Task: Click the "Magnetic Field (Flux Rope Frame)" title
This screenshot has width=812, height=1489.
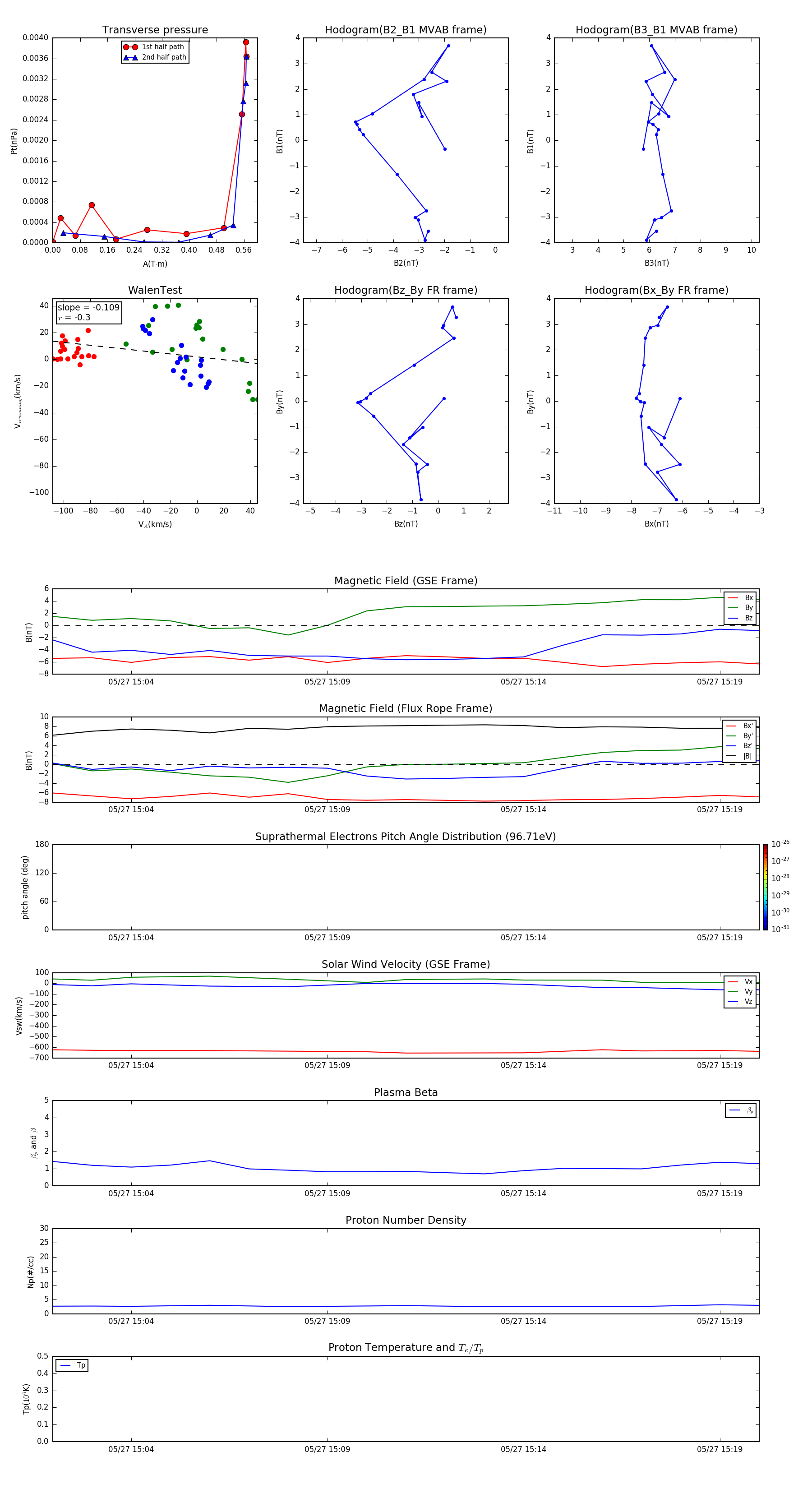Action: point(406,709)
